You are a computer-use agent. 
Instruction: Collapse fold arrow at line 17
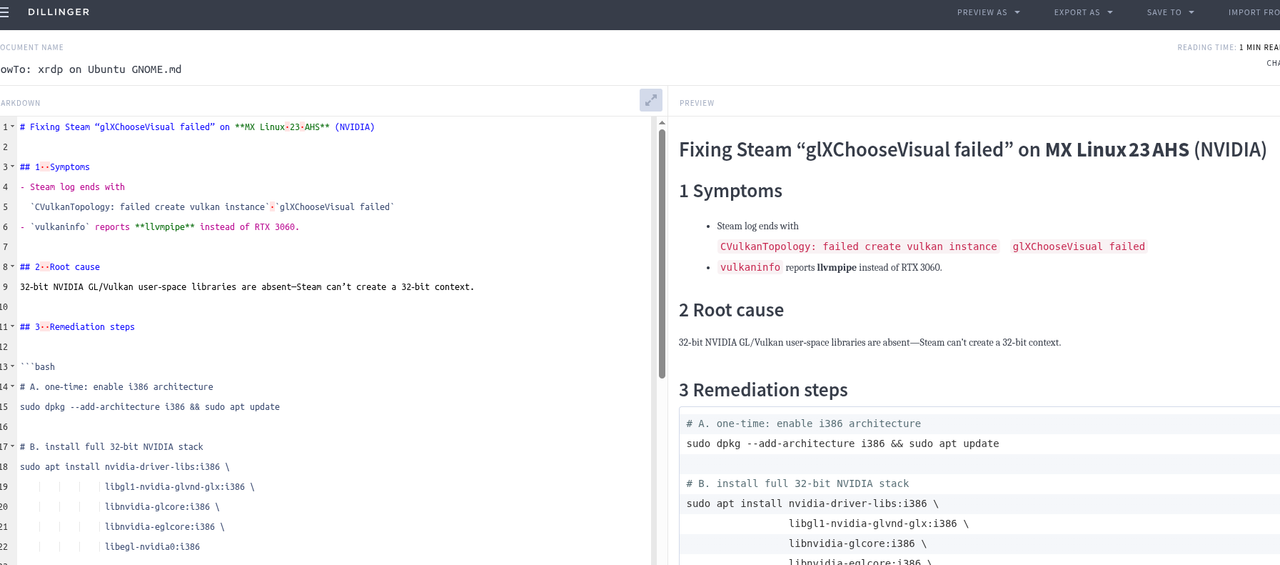[13, 447]
